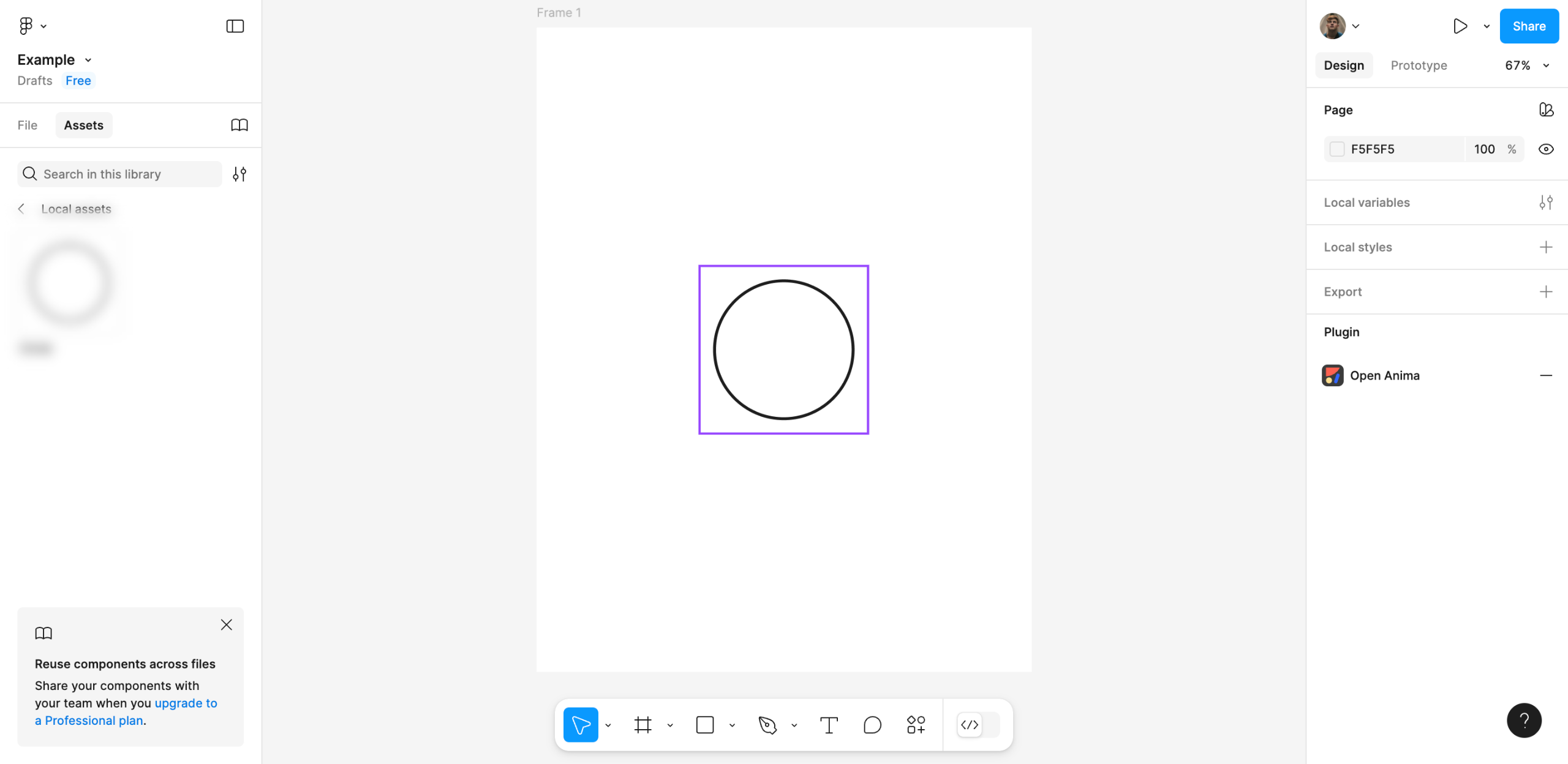Image resolution: width=1568 pixels, height=764 pixels.
Task: Open the Actions and resources tool
Action: [916, 725]
